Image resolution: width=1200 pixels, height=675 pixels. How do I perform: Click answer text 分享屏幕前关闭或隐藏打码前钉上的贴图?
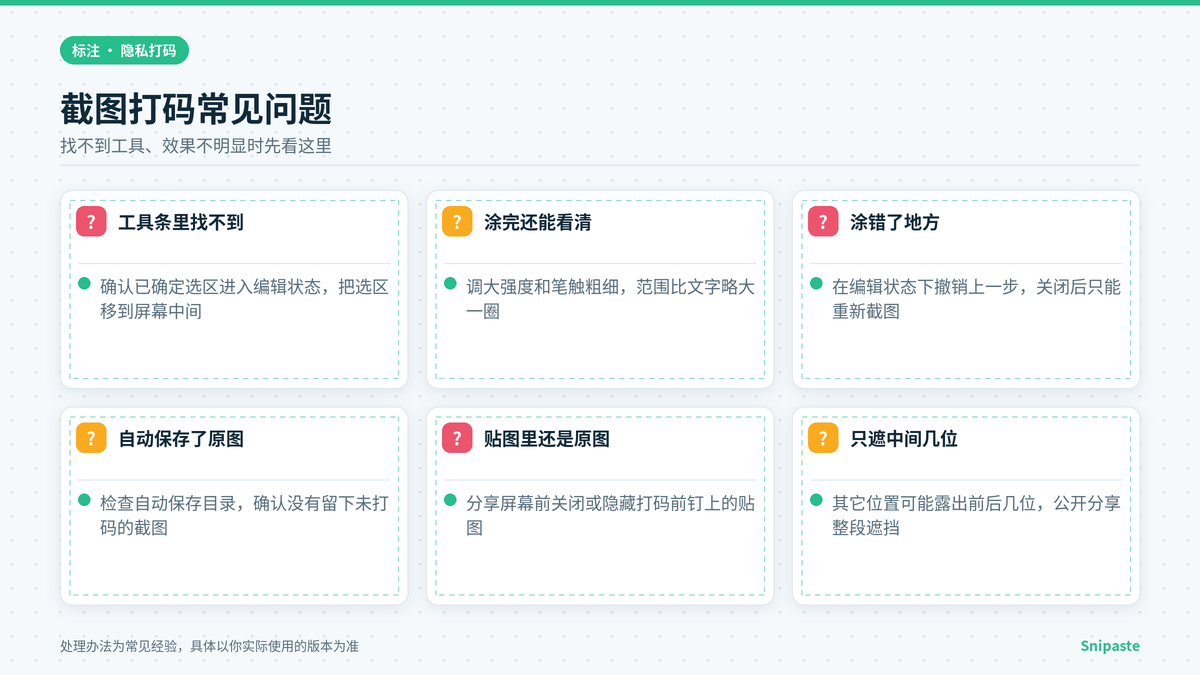click(x=610, y=515)
